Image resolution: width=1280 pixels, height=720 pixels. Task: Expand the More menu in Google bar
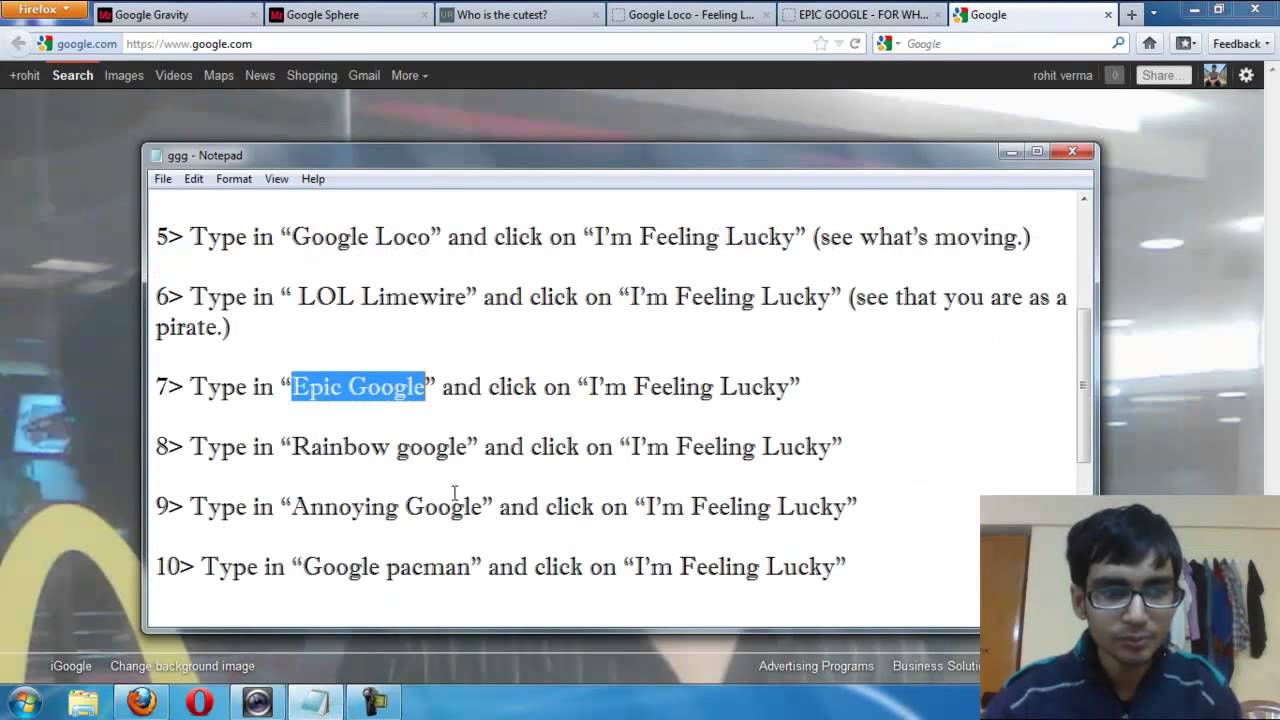409,75
